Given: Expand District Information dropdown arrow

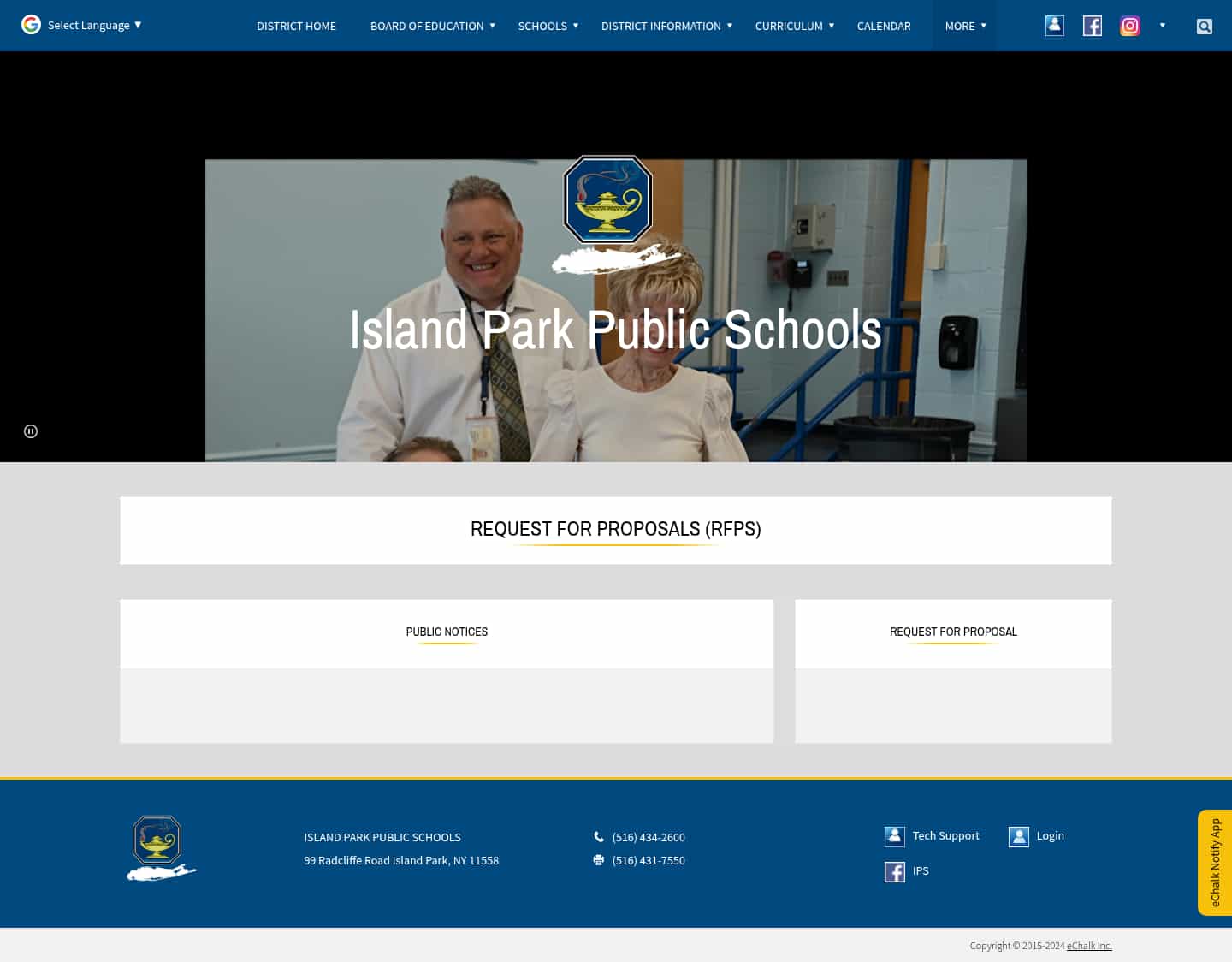Looking at the screenshot, I should click(730, 26).
